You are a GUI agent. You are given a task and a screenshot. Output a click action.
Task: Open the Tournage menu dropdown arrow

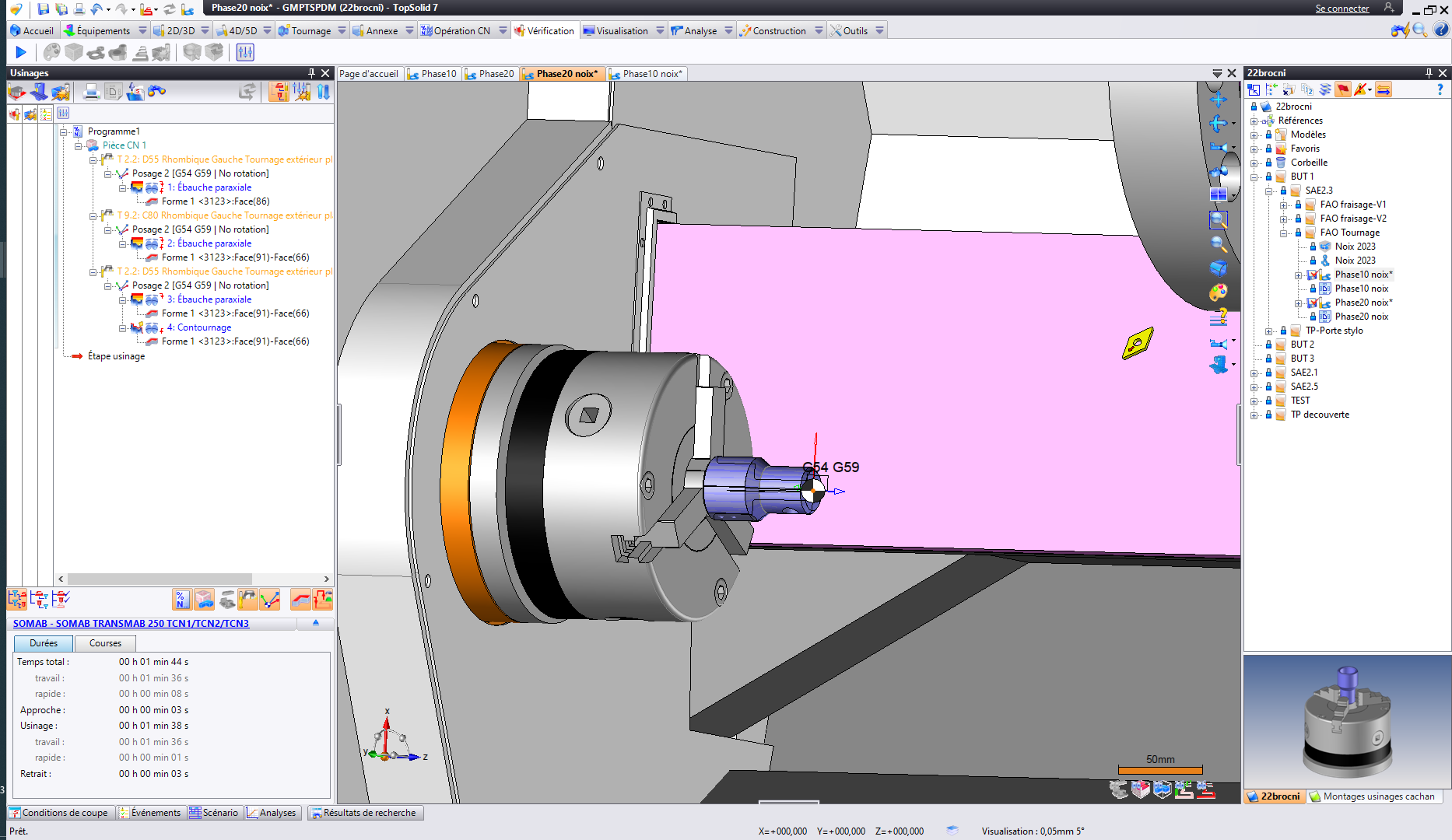(342, 31)
